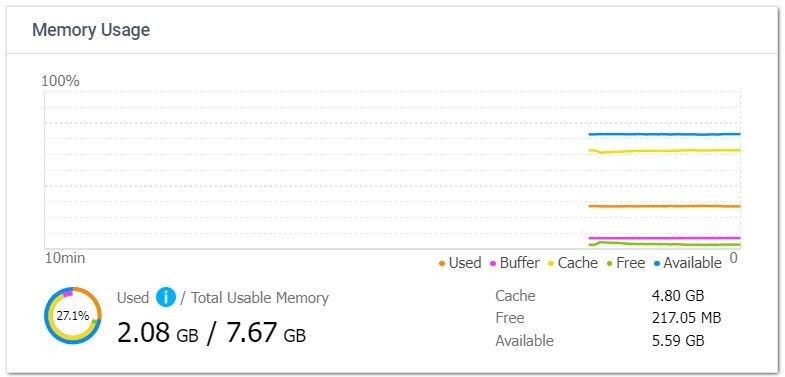Click the magenta Buffer line on the chart
The width and height of the screenshot is (785, 377).
[x=664, y=238]
